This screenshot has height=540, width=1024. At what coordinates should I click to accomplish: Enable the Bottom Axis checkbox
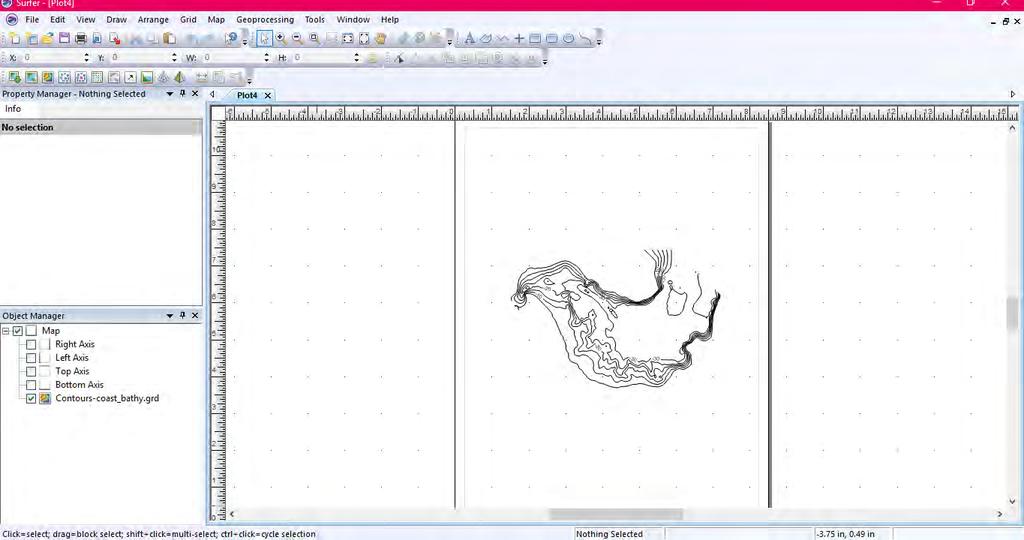[x=31, y=385]
